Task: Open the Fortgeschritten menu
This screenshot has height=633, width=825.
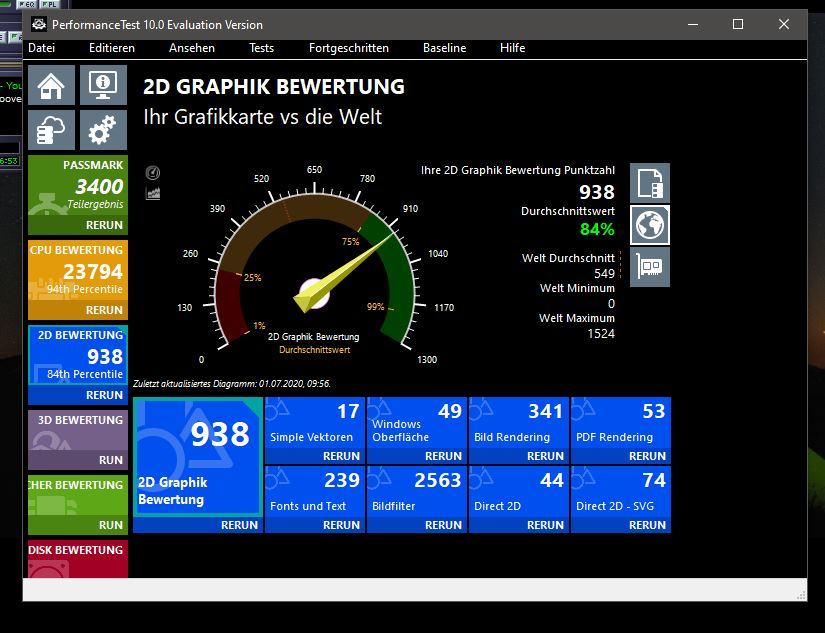Action: [x=349, y=48]
